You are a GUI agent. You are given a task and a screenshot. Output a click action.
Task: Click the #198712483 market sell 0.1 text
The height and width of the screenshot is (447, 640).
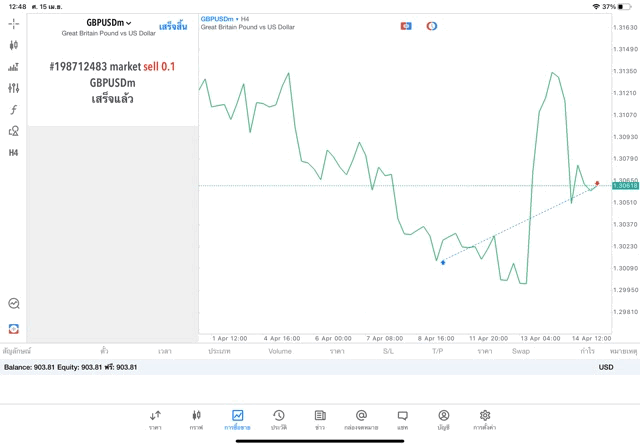click(112, 67)
